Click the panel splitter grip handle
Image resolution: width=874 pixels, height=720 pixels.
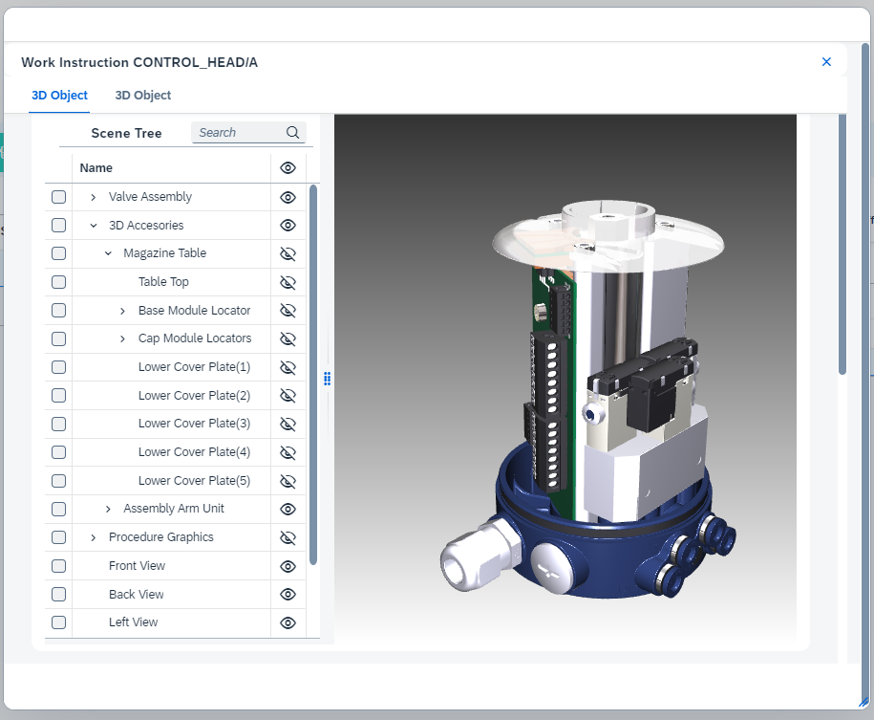tap(327, 379)
